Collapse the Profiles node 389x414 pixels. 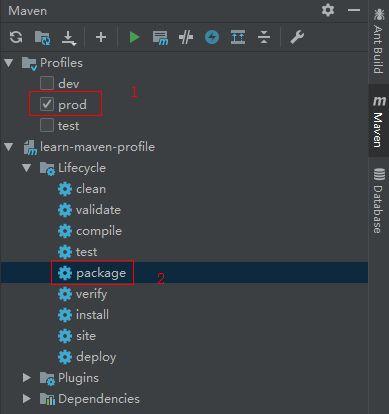(9, 62)
